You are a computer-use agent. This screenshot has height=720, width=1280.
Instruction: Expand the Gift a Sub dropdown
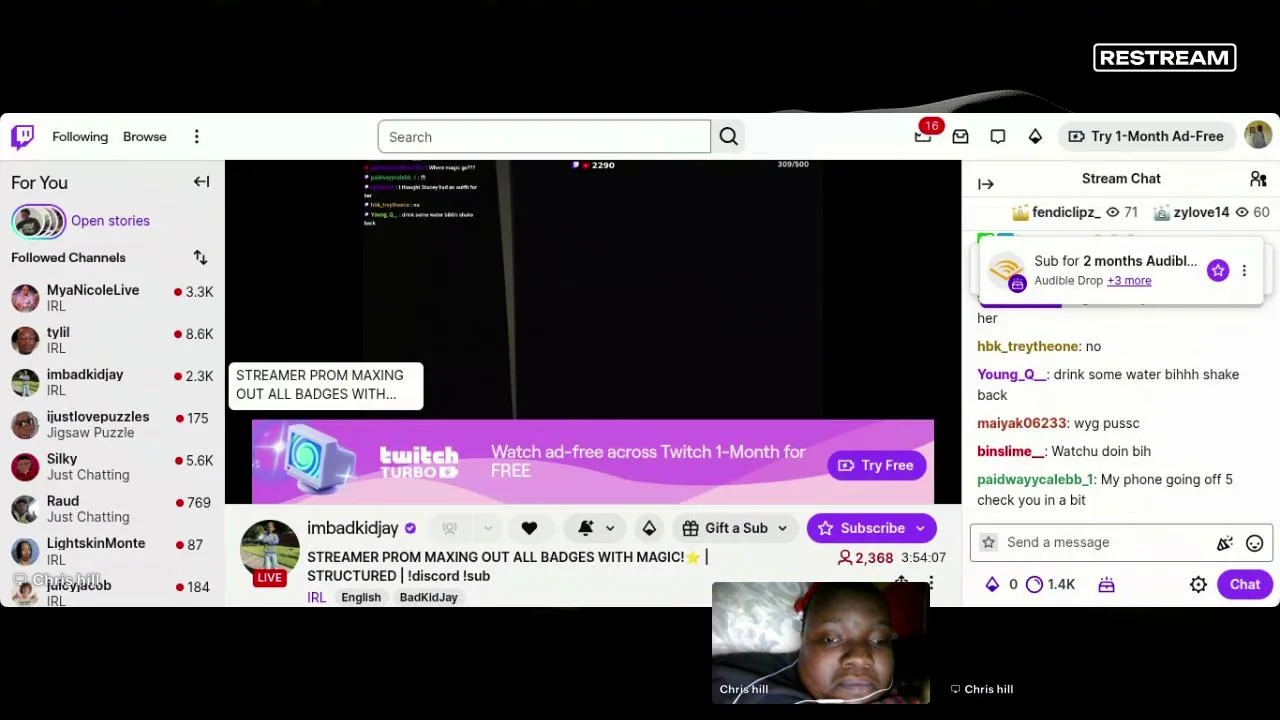tap(782, 528)
